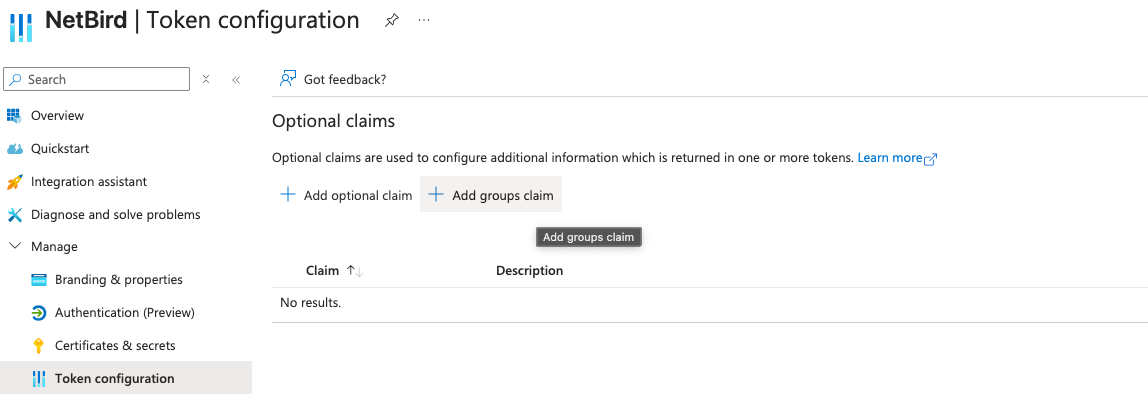Click the external link icon after Learn more

[931, 159]
